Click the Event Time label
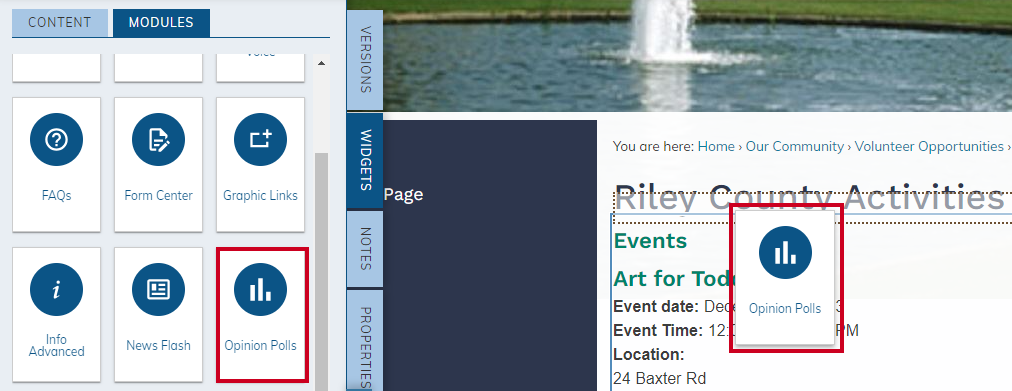 (x=658, y=330)
